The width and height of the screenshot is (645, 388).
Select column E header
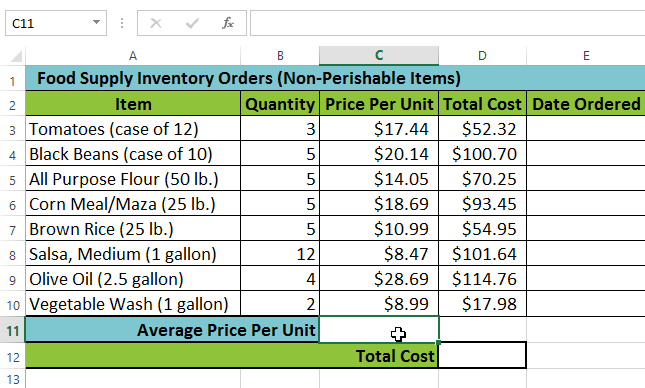click(x=586, y=56)
